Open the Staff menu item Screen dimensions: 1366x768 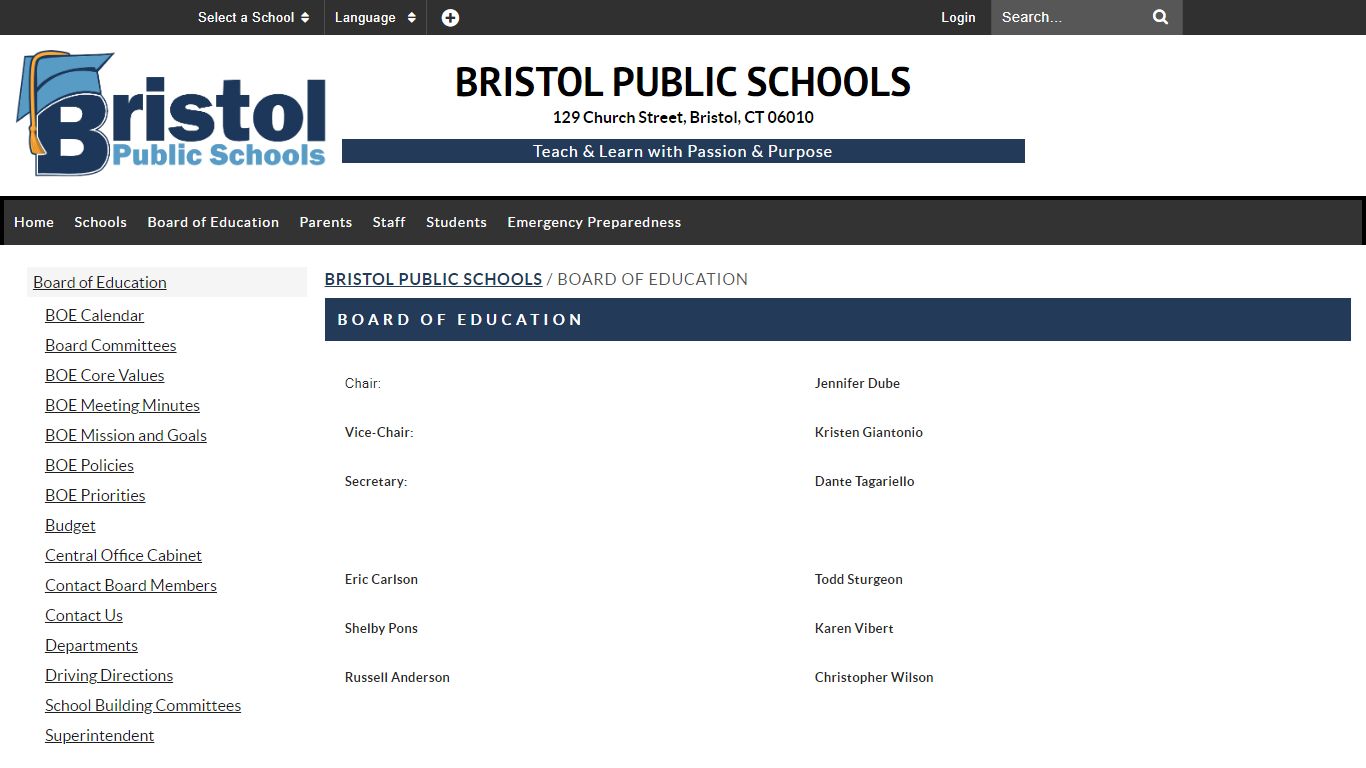(x=389, y=222)
